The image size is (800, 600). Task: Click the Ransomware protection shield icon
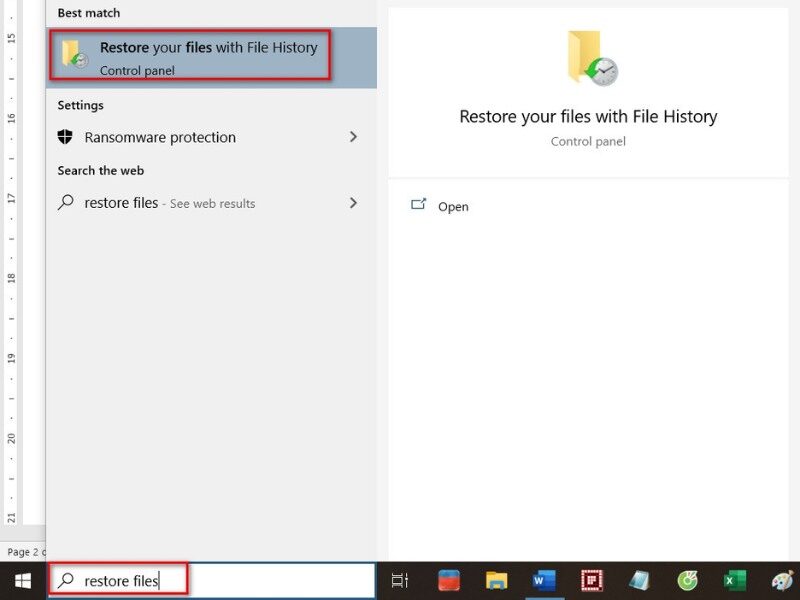[62, 137]
